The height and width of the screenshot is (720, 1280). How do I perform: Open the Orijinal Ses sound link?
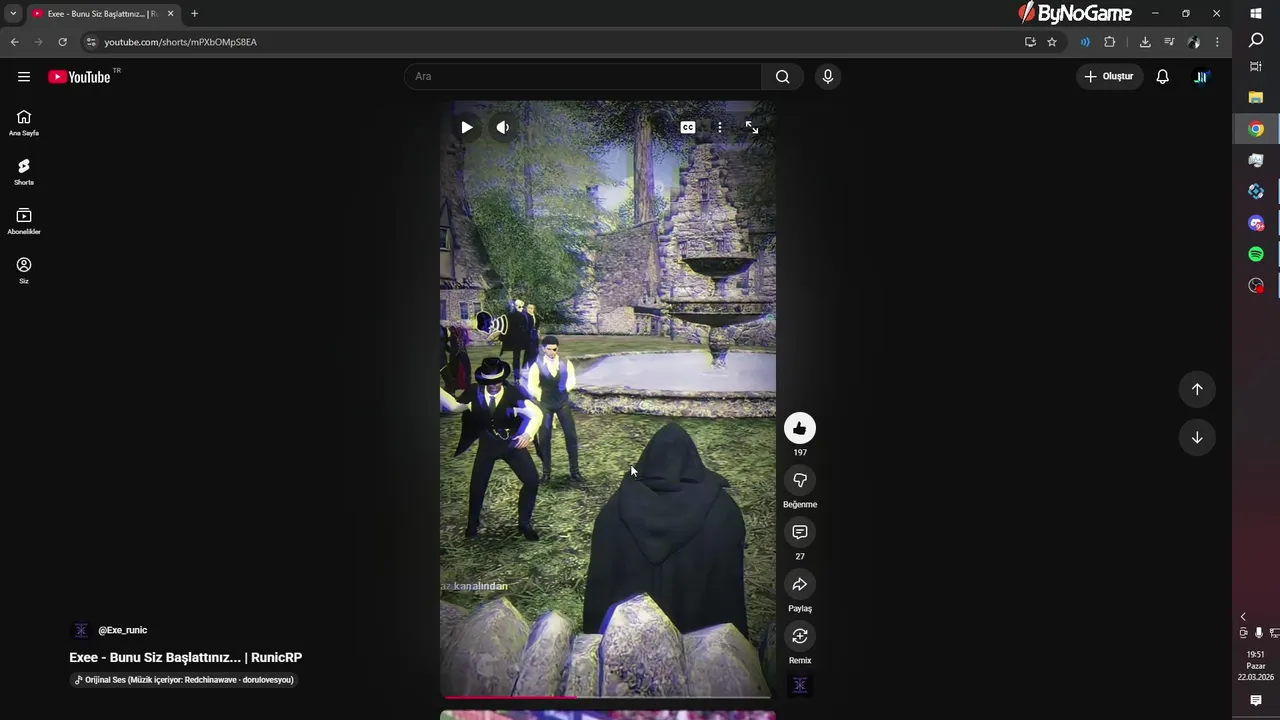click(185, 680)
